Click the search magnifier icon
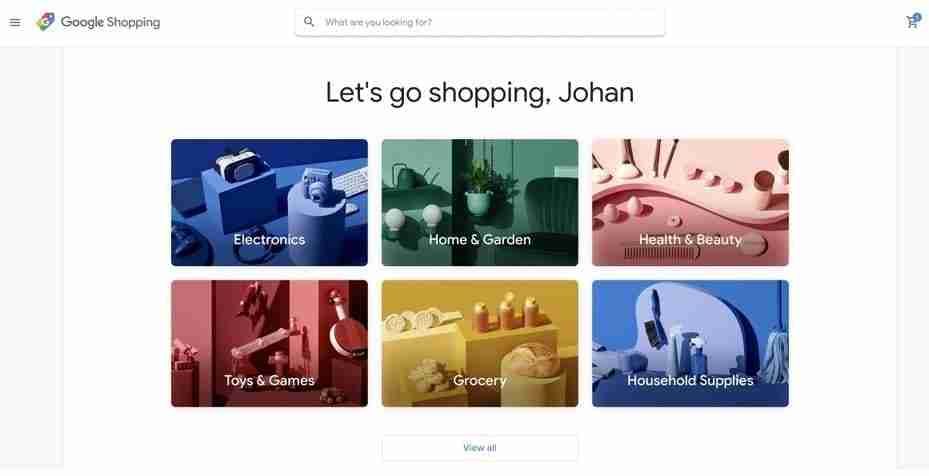Viewport: 929px width, 476px height. [309, 22]
